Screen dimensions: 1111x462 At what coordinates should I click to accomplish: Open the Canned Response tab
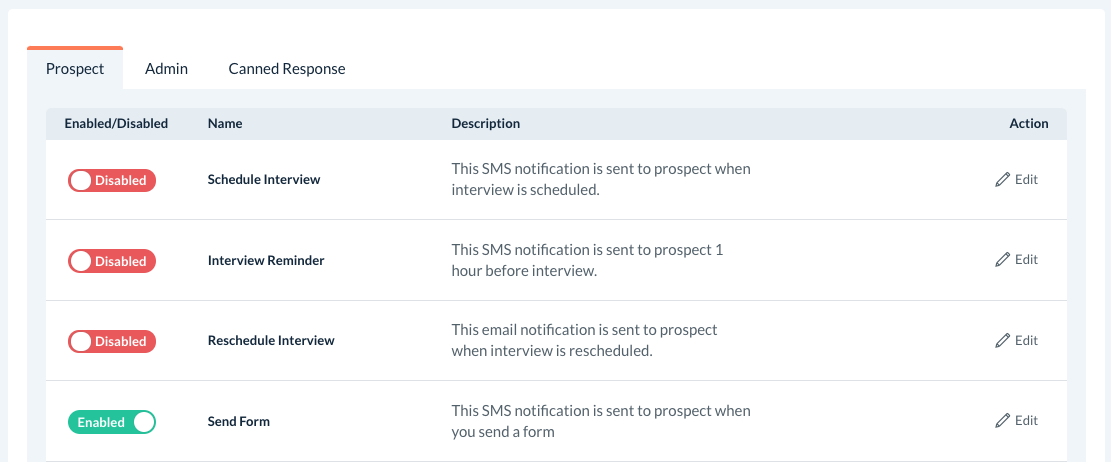(x=287, y=69)
